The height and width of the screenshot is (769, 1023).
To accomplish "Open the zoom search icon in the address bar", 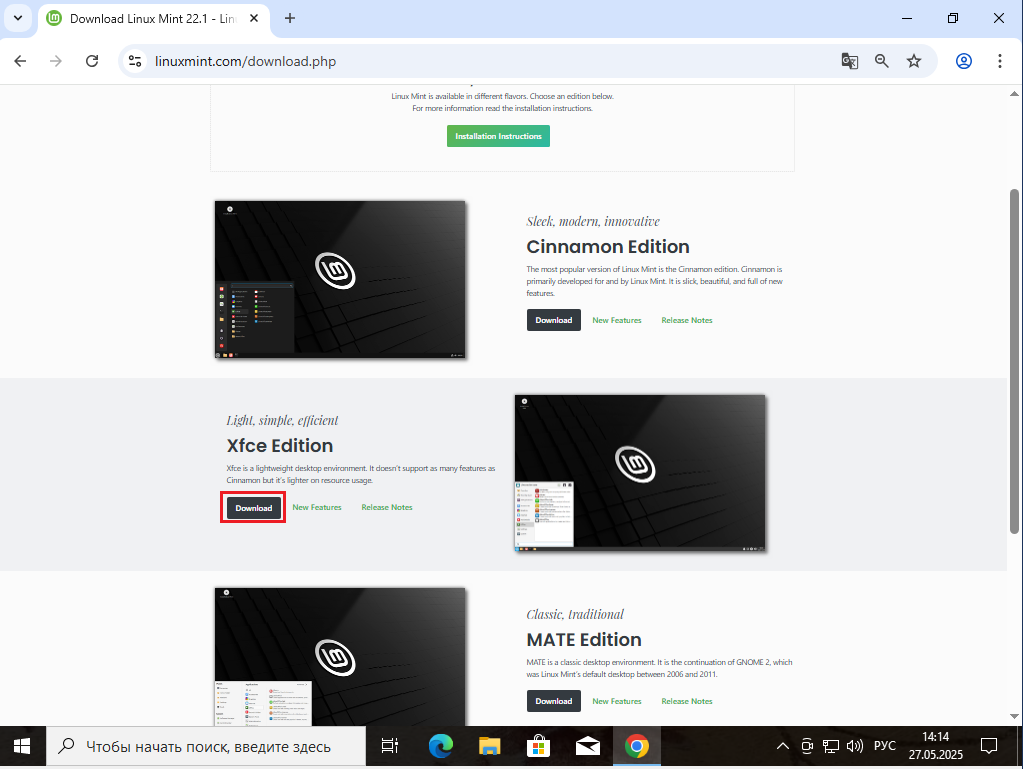I will tap(881, 61).
